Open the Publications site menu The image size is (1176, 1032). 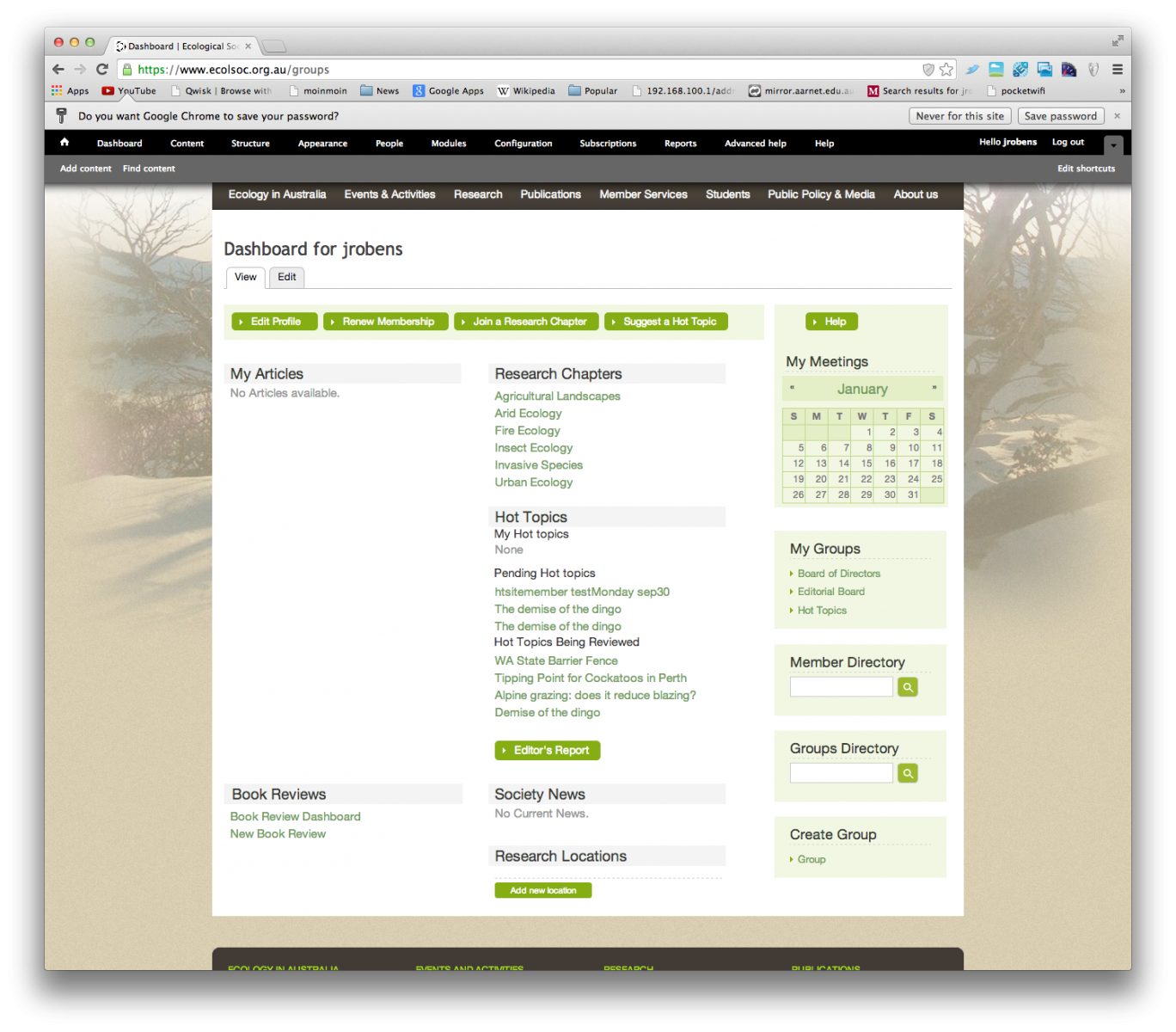[550, 194]
